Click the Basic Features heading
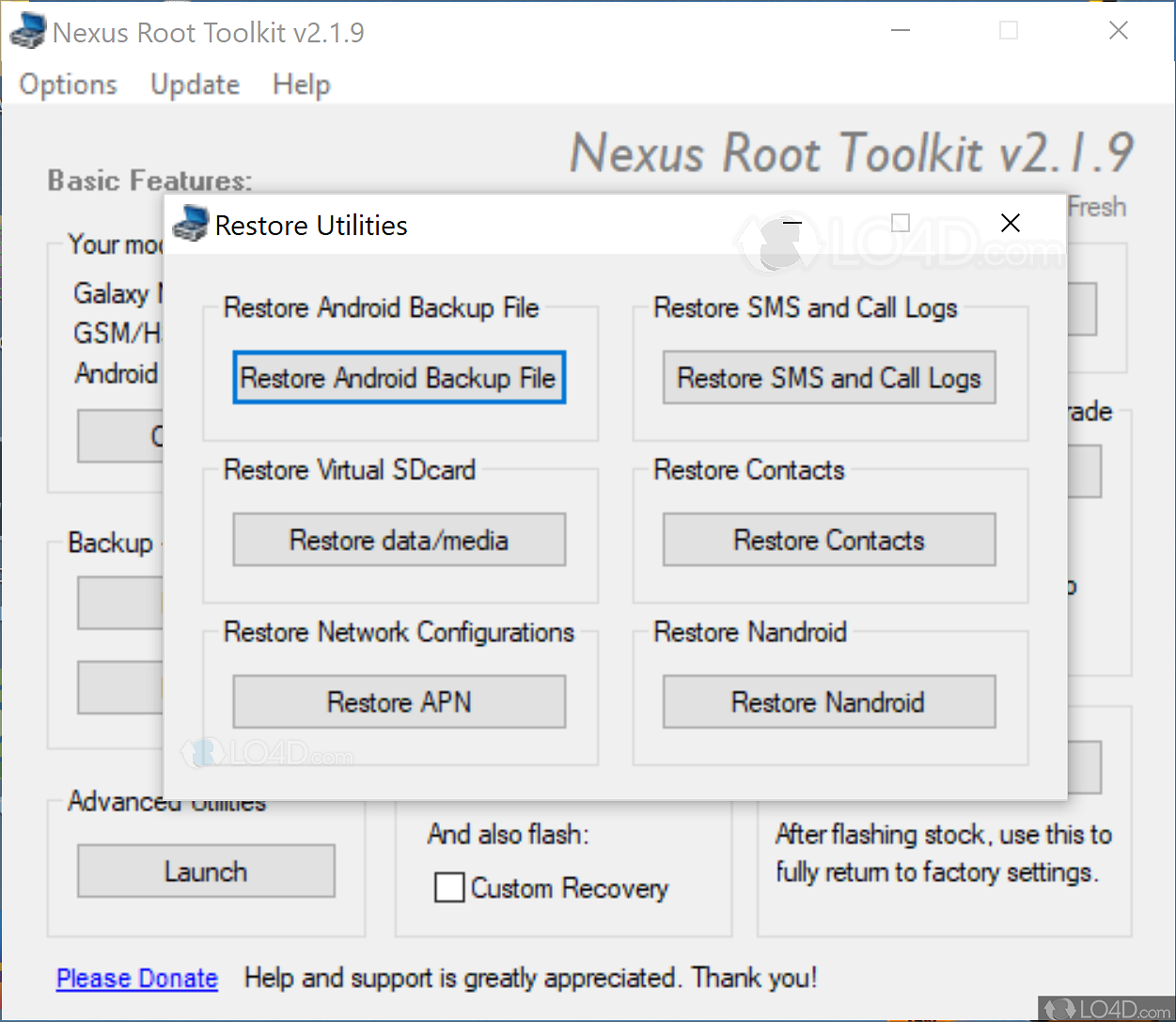The width and height of the screenshot is (1176, 1022). tap(150, 180)
